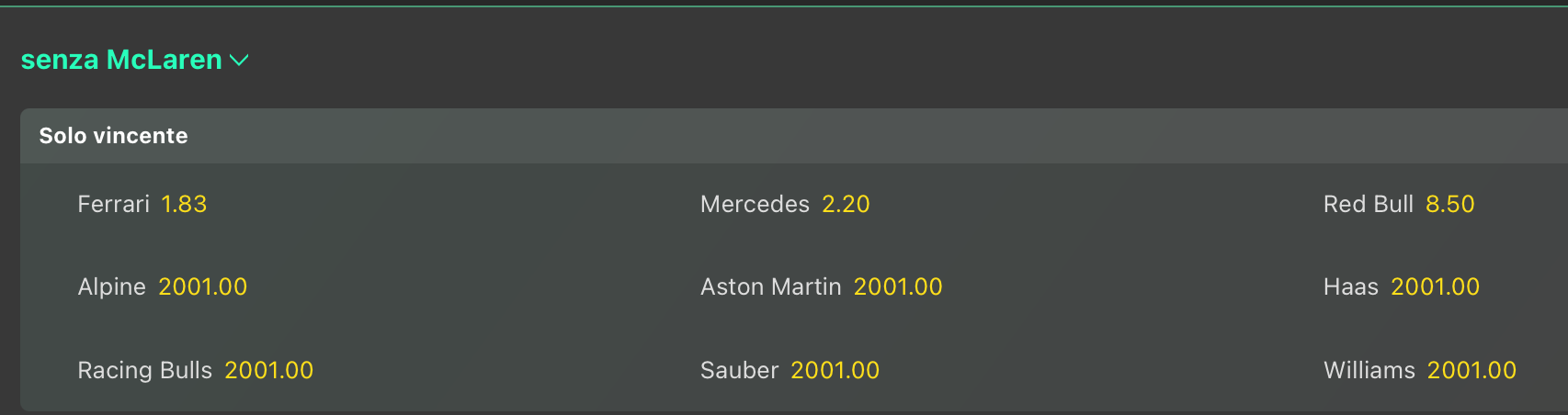1568x415 pixels.
Task: Click the Aston Martin team label
Action: [770, 286]
